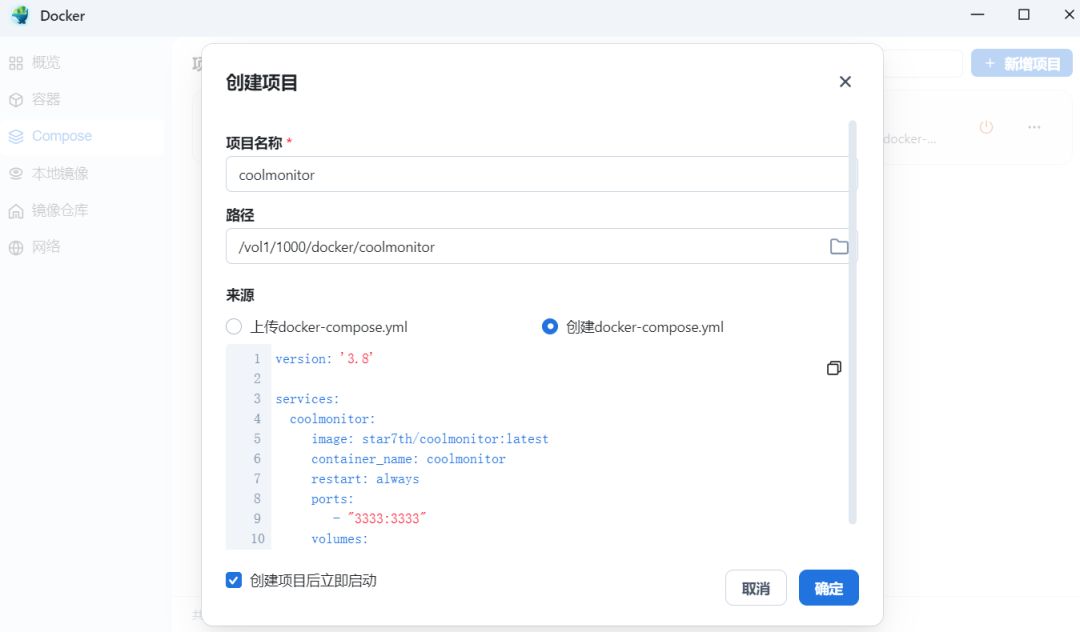This screenshot has height=632, width=1080.
Task: Select 创建docker-compose.yml radio option
Action: pos(550,326)
